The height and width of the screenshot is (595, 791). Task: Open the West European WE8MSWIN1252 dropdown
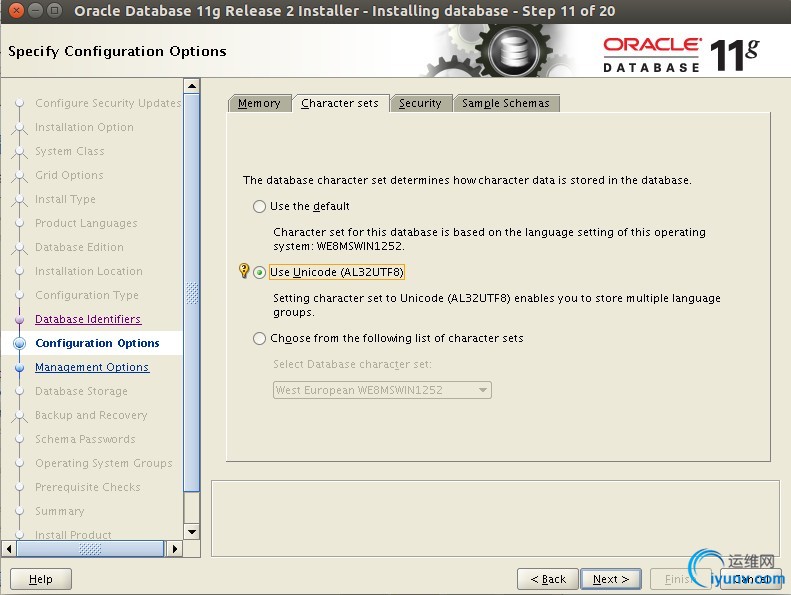tap(382, 390)
